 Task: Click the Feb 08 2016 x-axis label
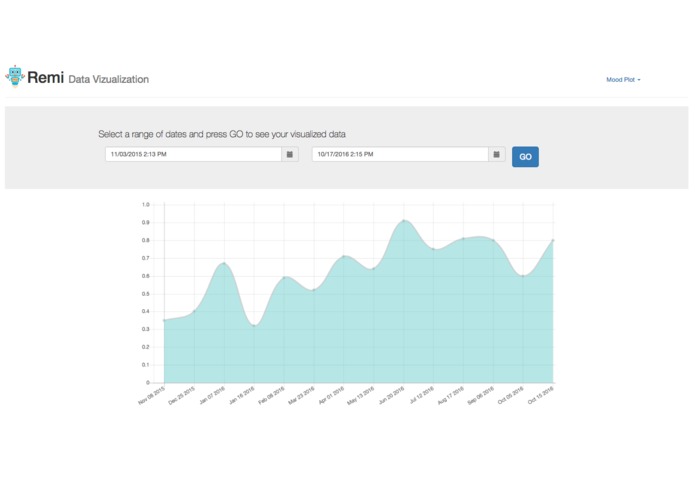click(x=272, y=395)
